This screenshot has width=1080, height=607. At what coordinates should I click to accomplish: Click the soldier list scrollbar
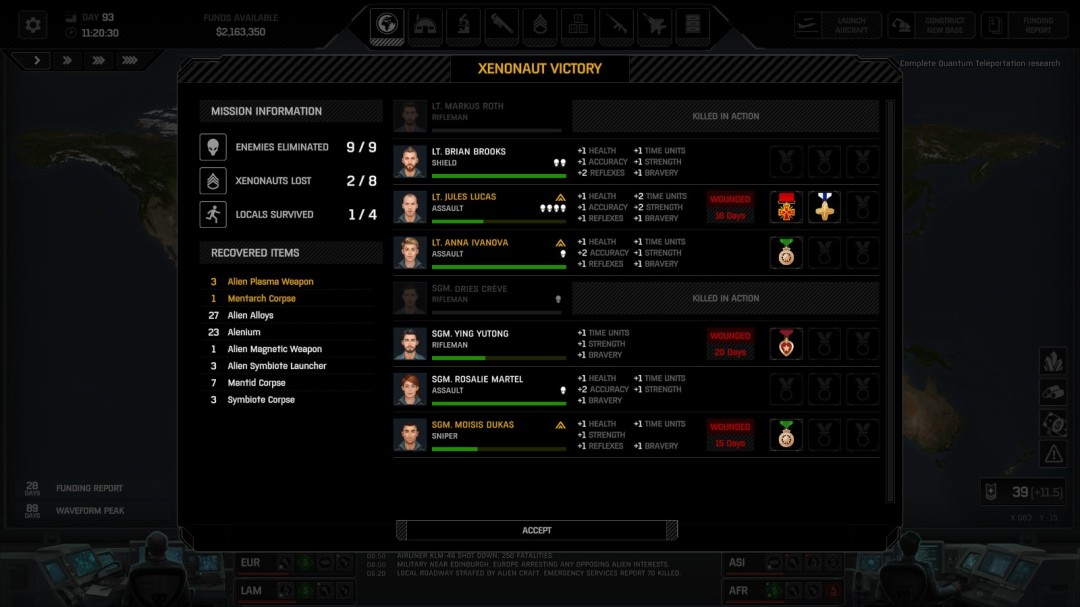(x=889, y=300)
